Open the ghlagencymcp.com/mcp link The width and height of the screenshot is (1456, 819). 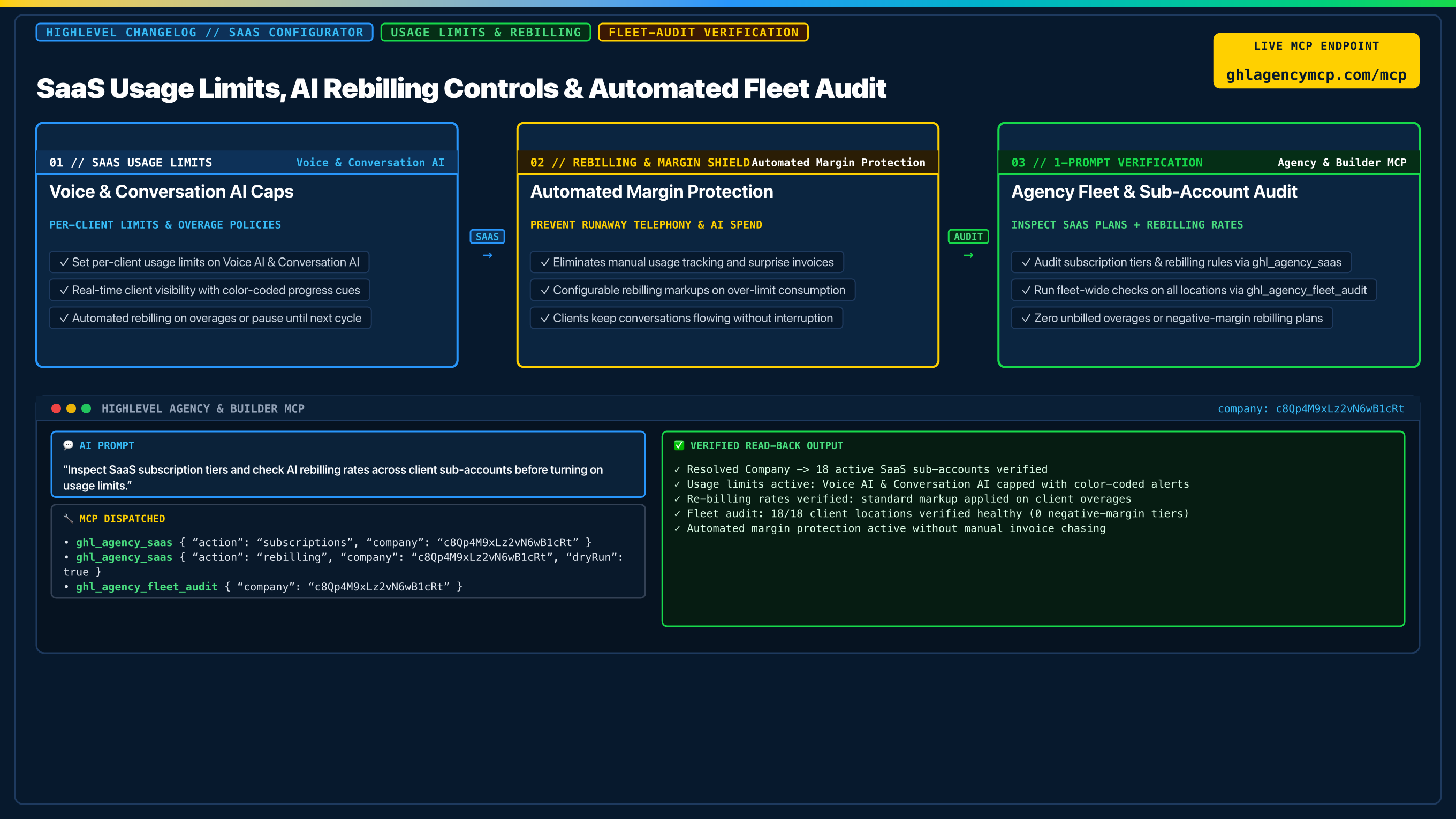click(x=1316, y=75)
